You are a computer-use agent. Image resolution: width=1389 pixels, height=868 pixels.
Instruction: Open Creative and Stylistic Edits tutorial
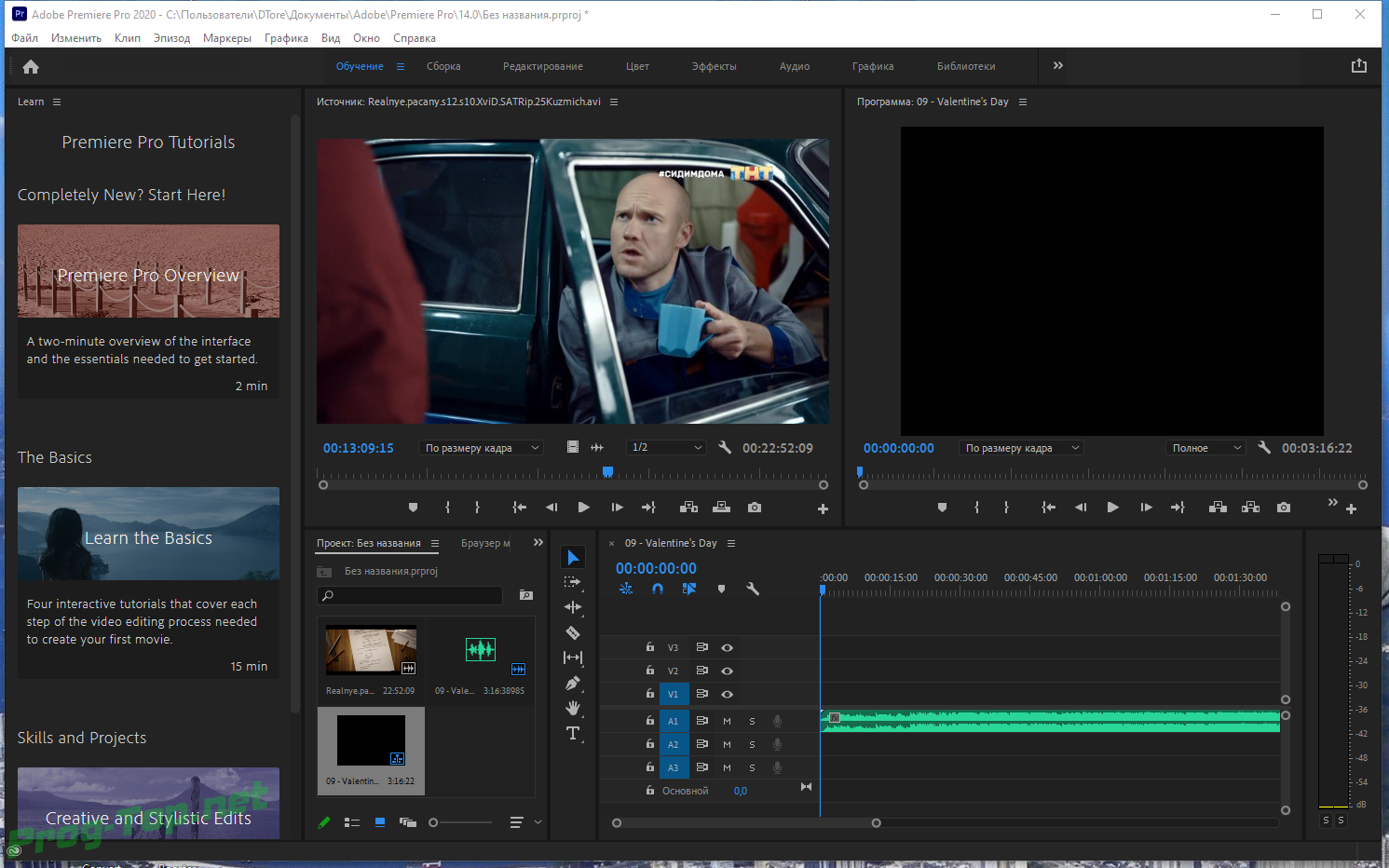coord(148,803)
